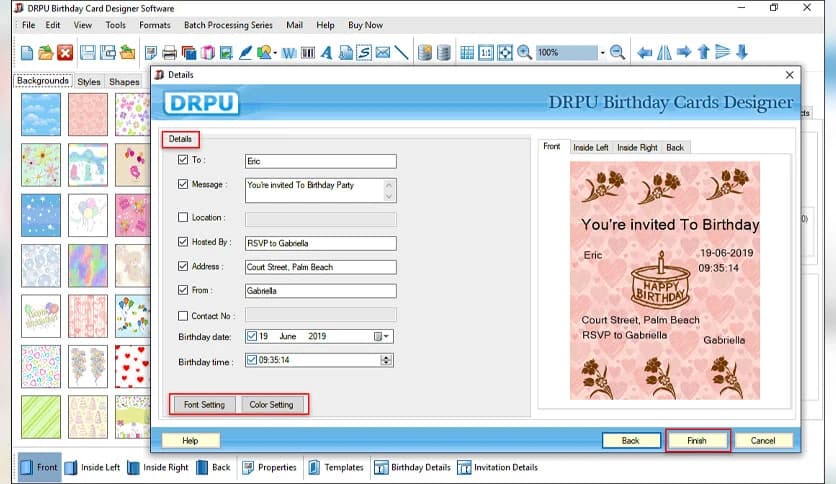The height and width of the screenshot is (484, 836).
Task: Click the flip horizontal mirror icon
Action: tap(664, 52)
